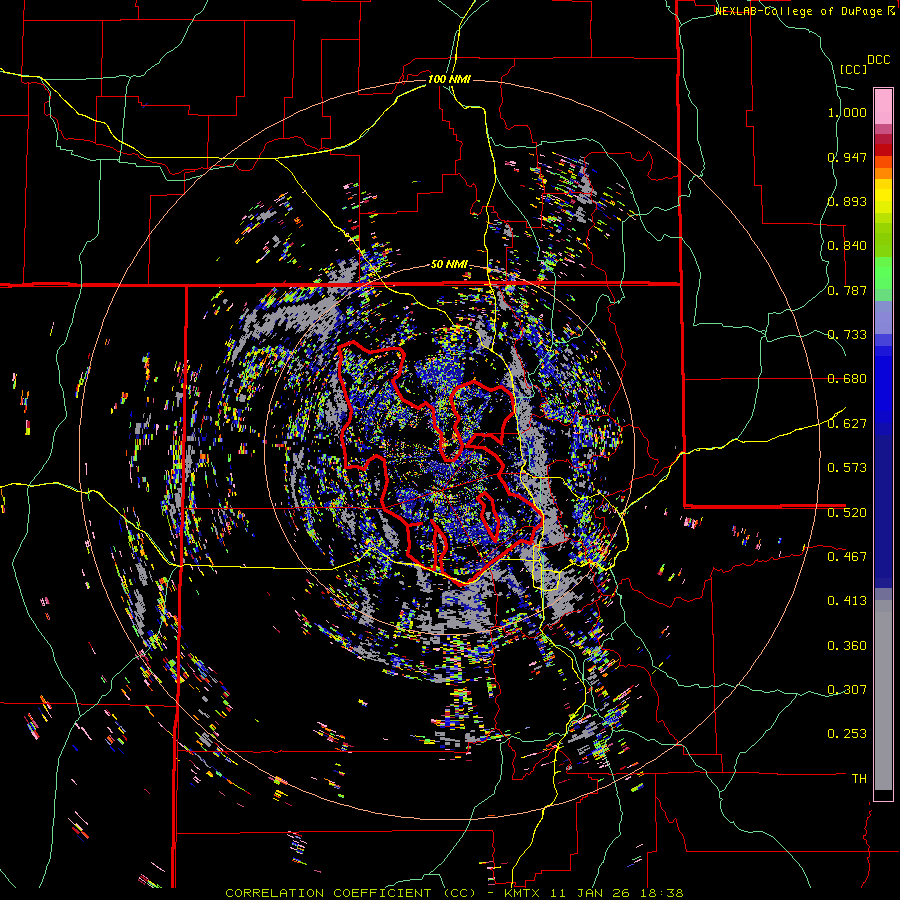
Task: Pick the light pink segment atop the color scale
Action: pyautogui.click(x=883, y=106)
